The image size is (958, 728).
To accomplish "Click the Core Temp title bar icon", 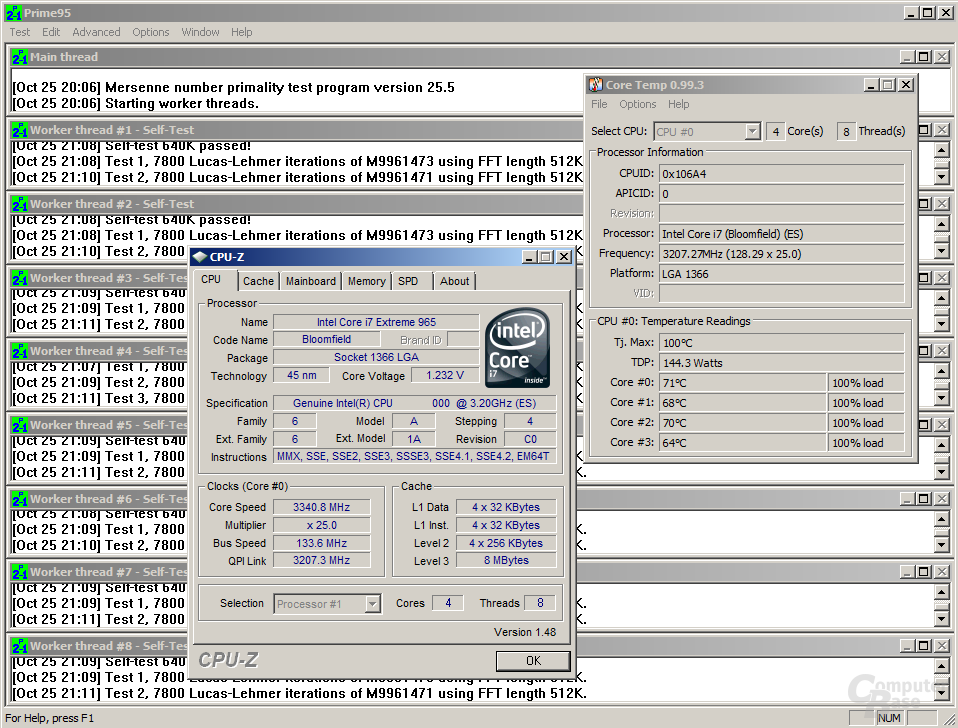I will pyautogui.click(x=596, y=85).
